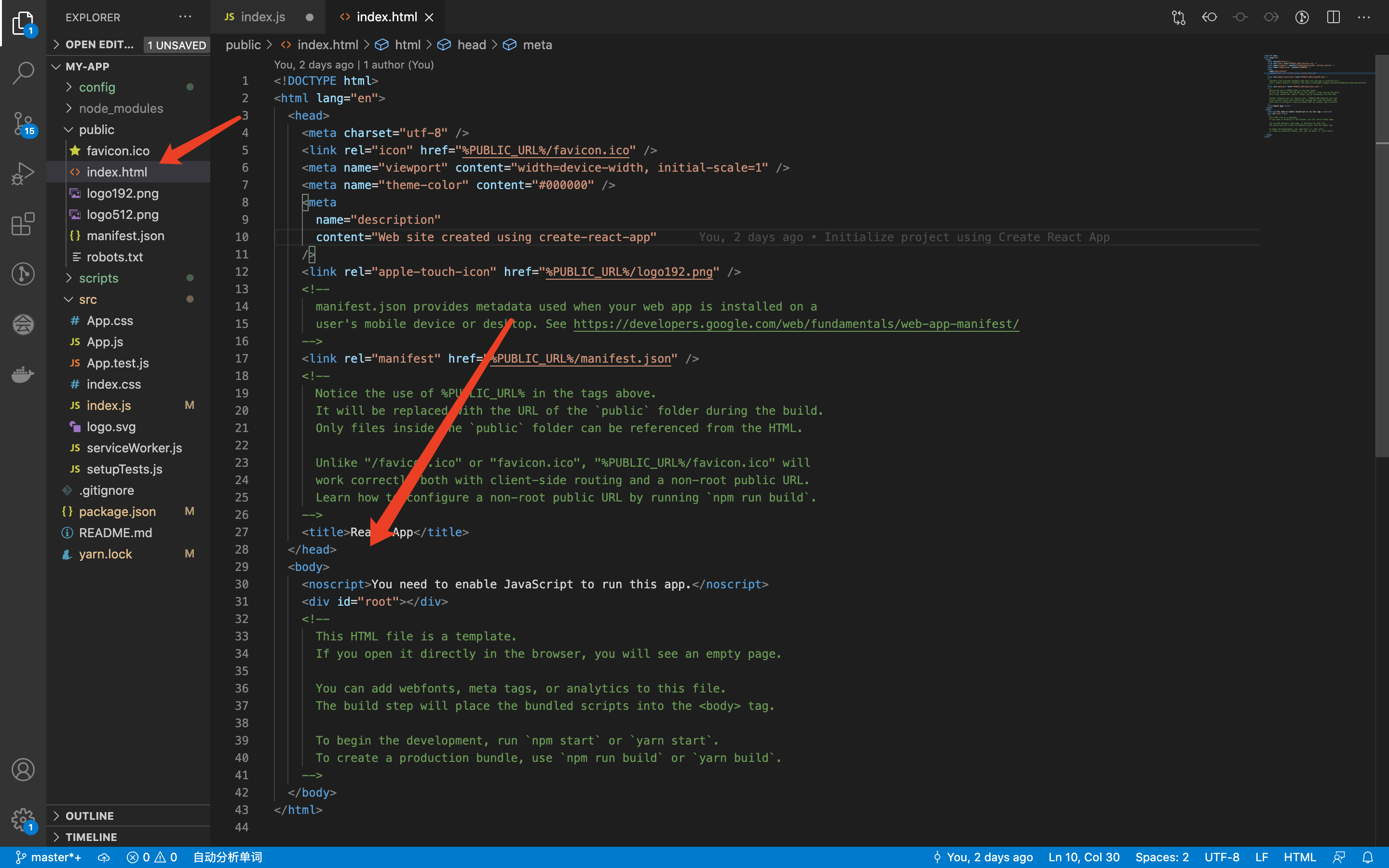This screenshot has width=1389, height=868.
Task: Expand the TIMELINE section
Action: point(91,837)
